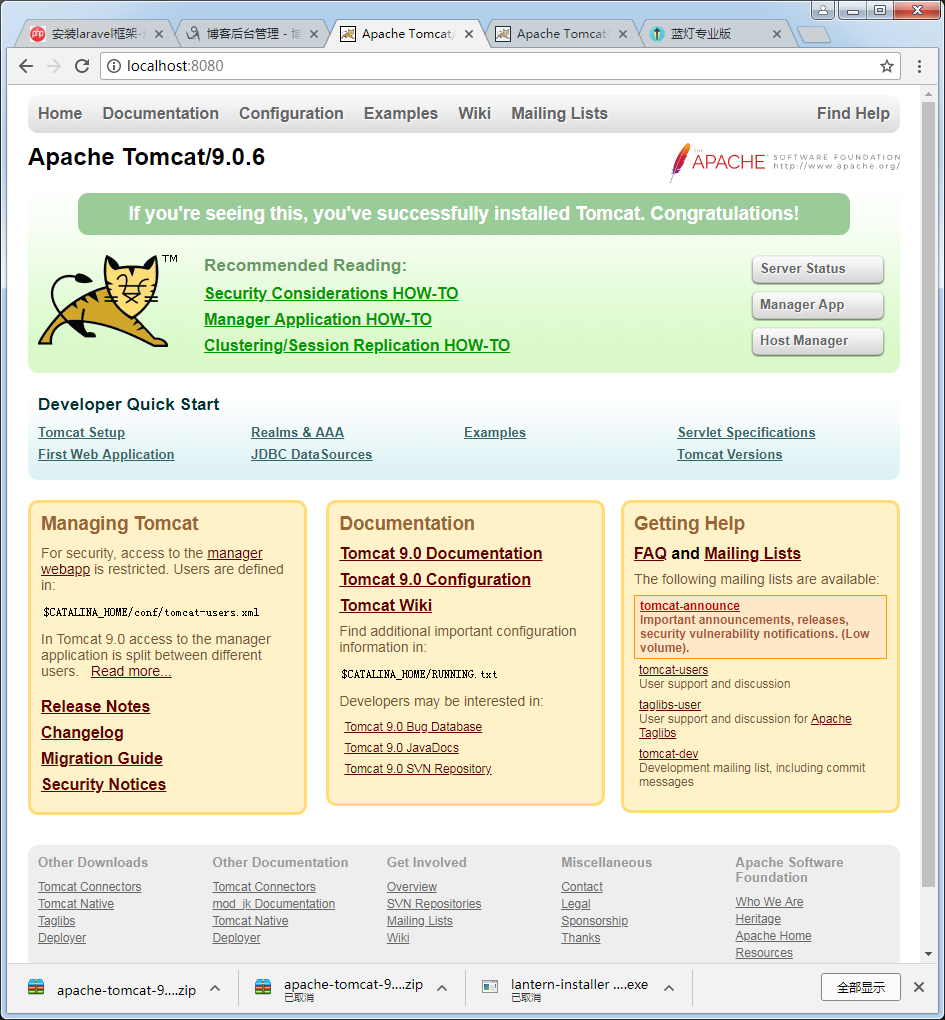Open Tomcat Versions link
The height and width of the screenshot is (1020, 945).
coord(729,455)
